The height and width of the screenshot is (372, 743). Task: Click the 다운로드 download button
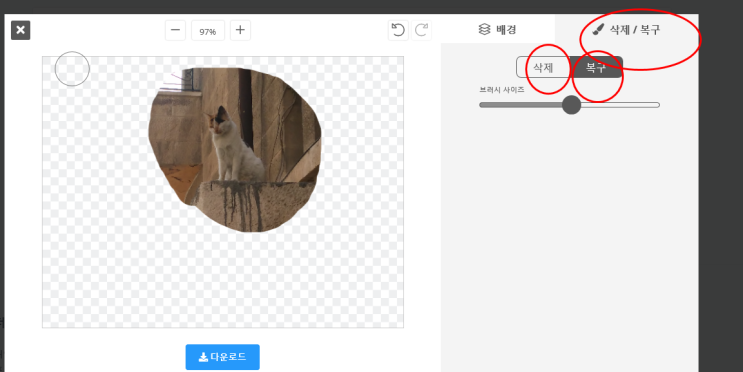(222, 357)
